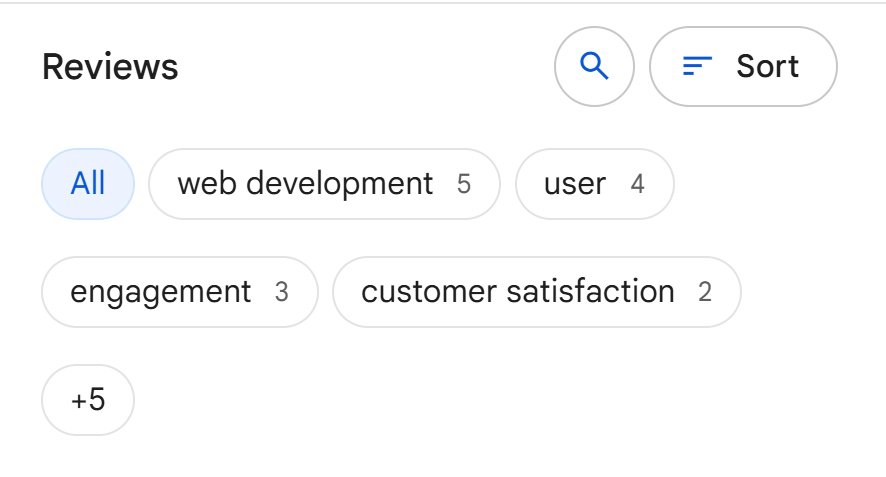Click the Reviews heading
886x477 pixels.
point(110,67)
